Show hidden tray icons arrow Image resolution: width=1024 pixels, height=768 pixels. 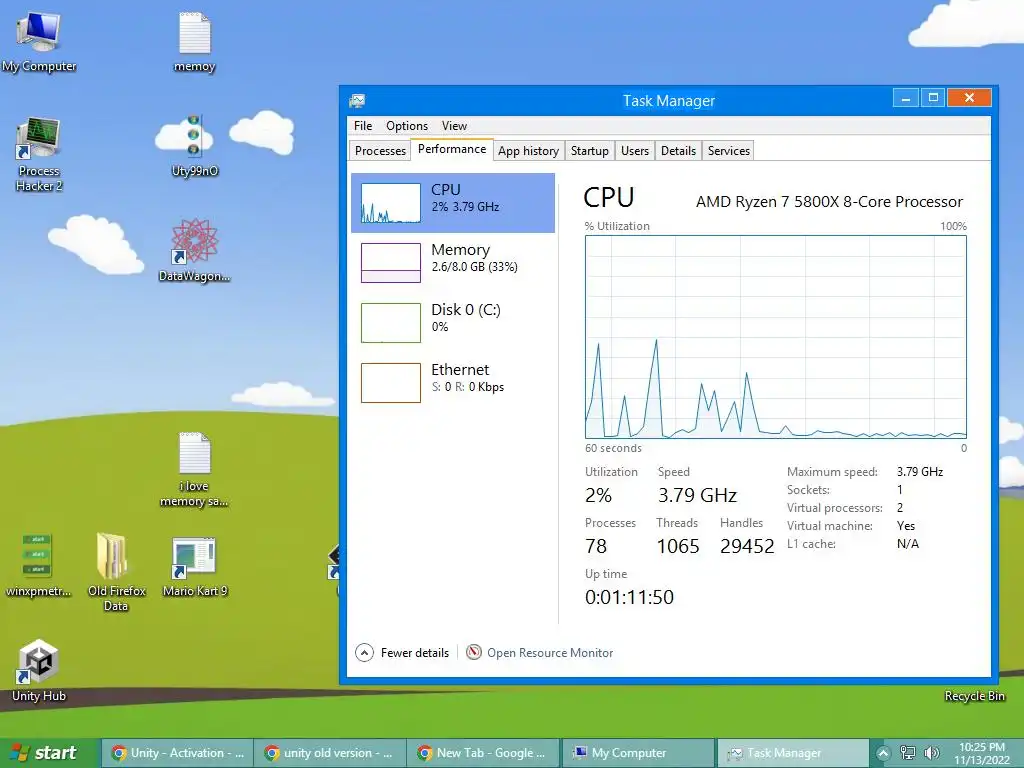[883, 753]
